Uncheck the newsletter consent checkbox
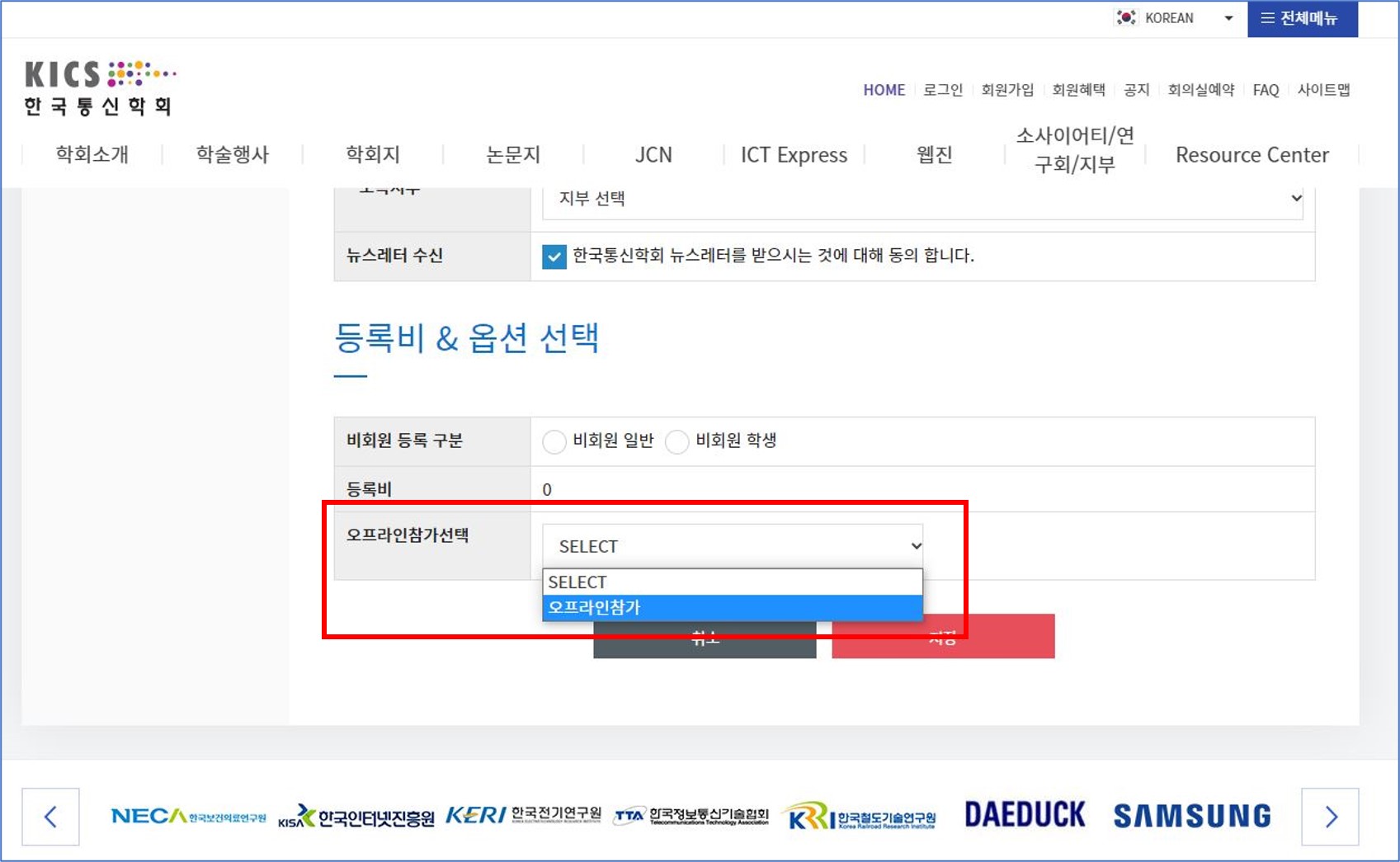This screenshot has height=862, width=1400. pos(554,257)
